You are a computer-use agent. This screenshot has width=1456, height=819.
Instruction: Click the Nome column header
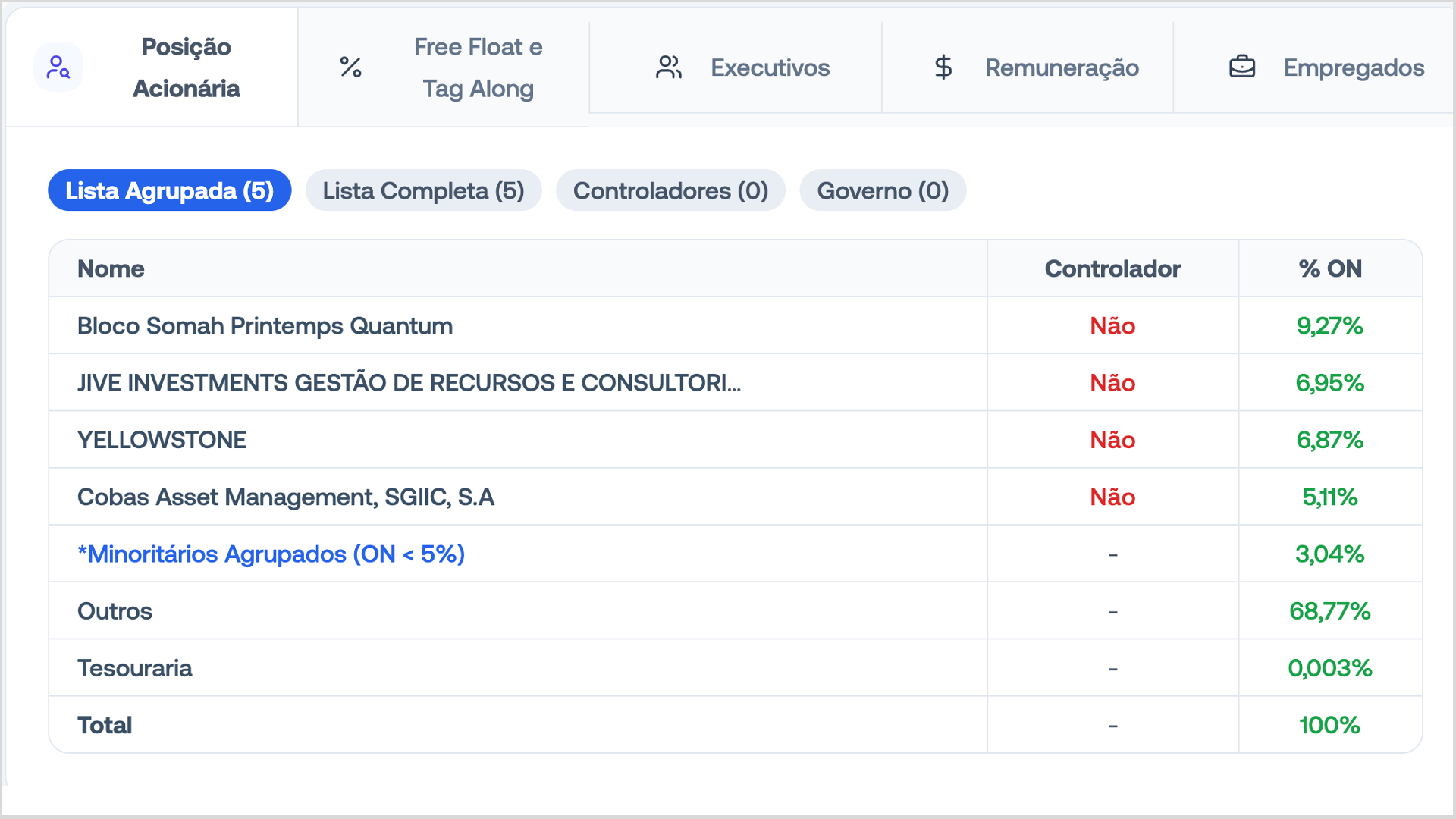coord(111,268)
